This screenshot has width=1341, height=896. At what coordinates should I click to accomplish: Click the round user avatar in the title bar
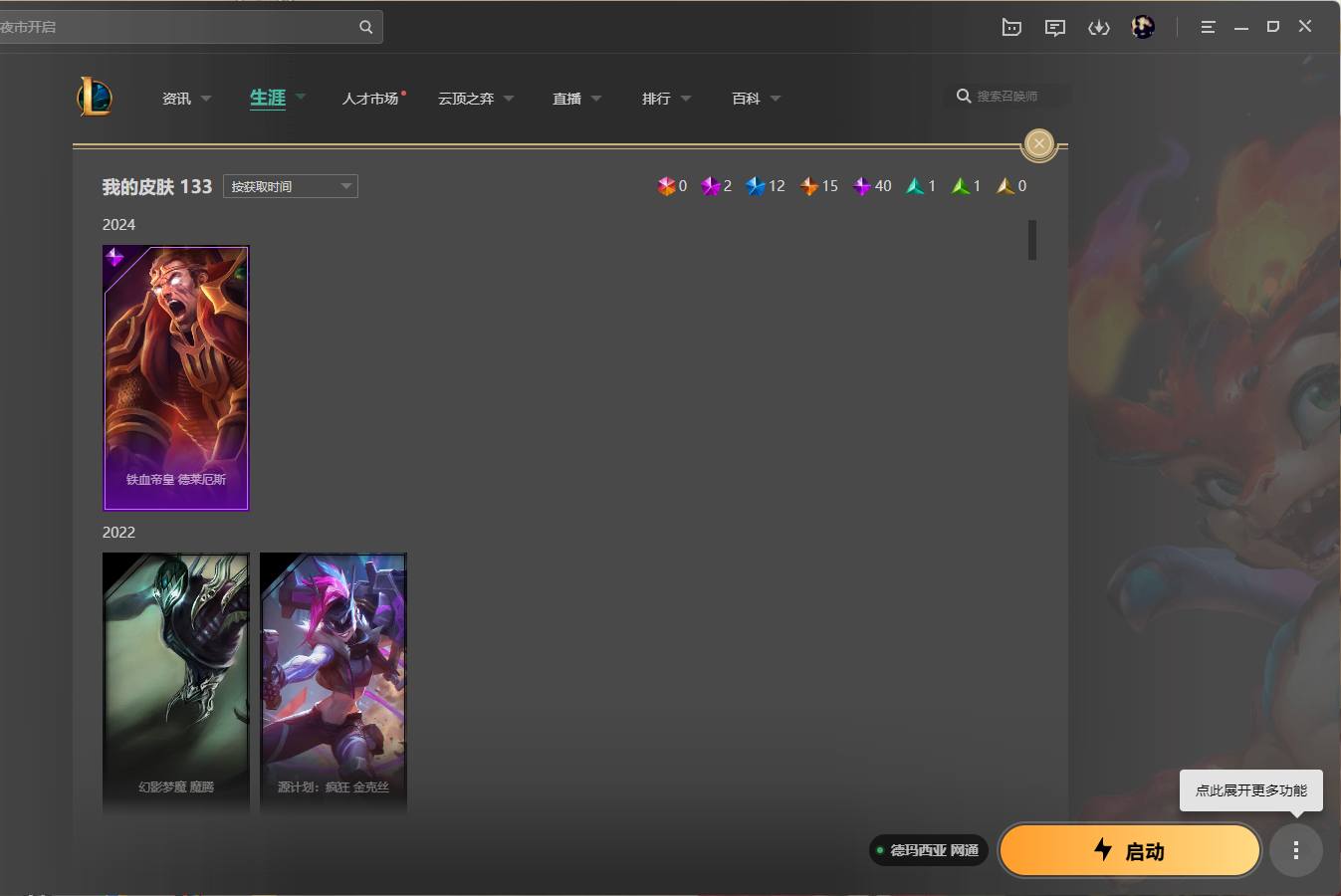[1143, 27]
